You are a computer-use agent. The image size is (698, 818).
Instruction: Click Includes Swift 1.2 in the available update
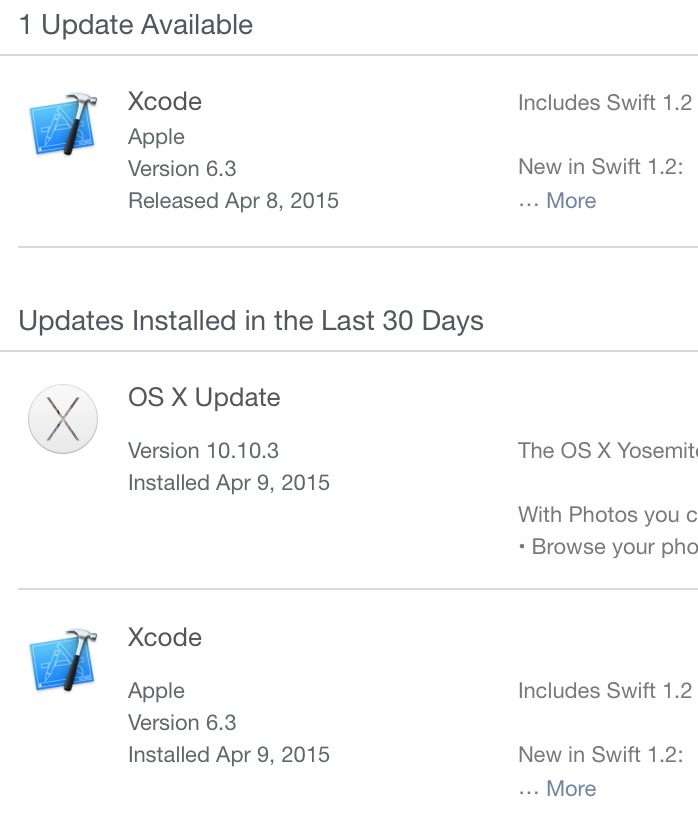click(x=604, y=103)
